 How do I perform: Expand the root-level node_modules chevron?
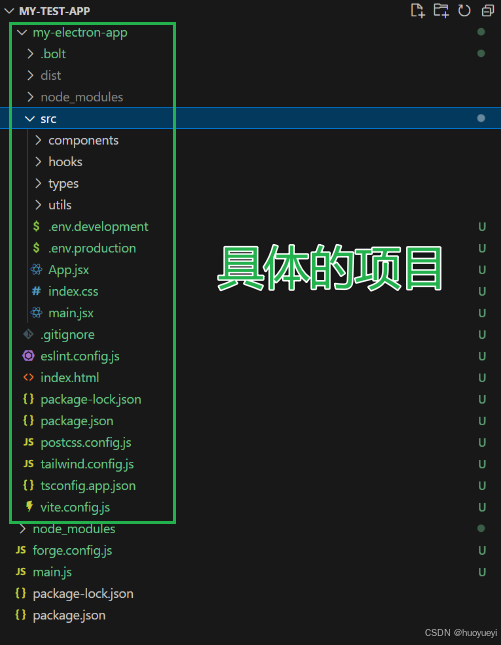pos(22,529)
